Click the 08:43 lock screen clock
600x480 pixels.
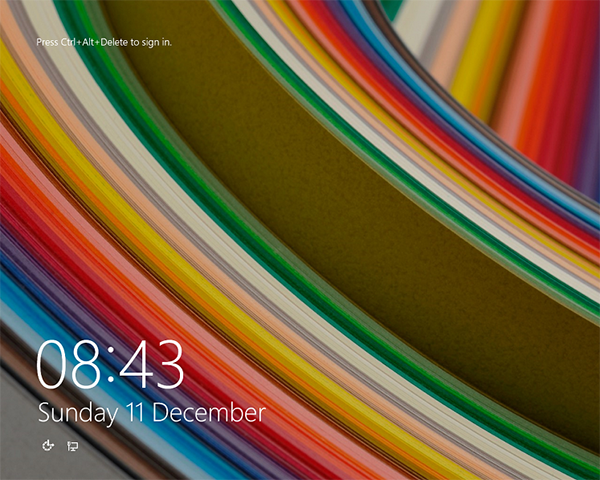(x=111, y=366)
